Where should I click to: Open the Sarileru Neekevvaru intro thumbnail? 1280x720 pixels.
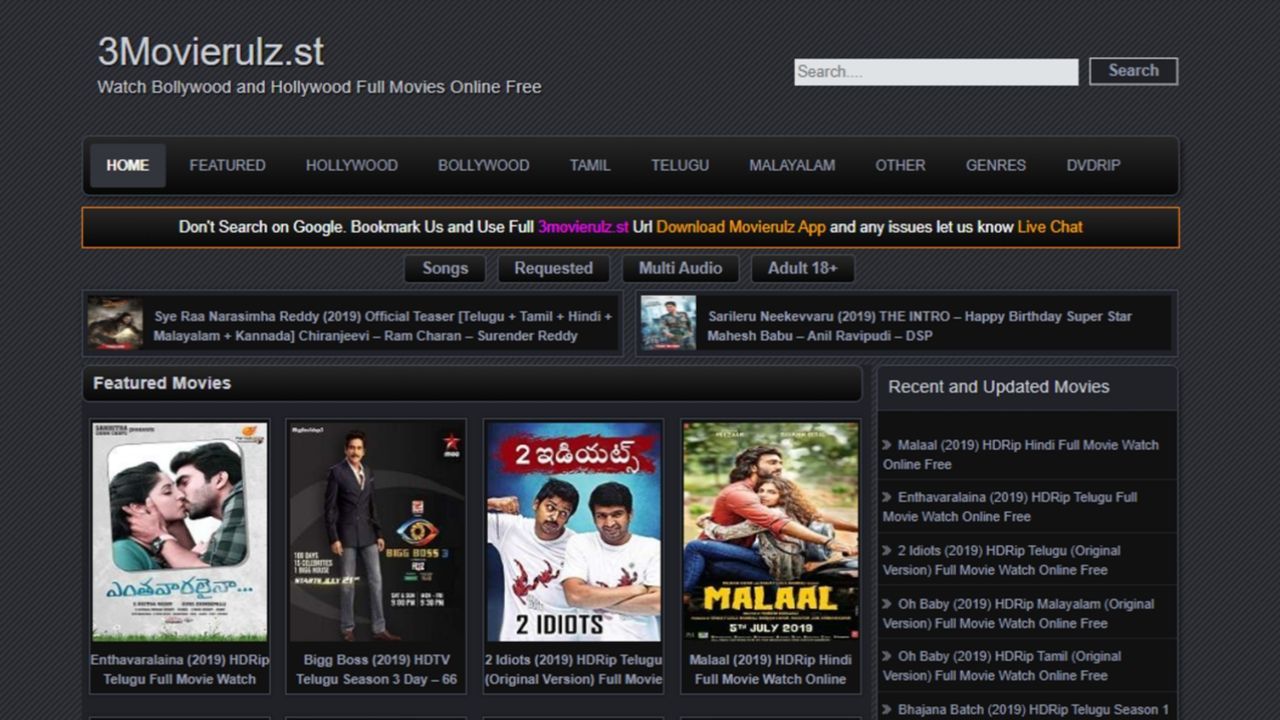tap(668, 323)
